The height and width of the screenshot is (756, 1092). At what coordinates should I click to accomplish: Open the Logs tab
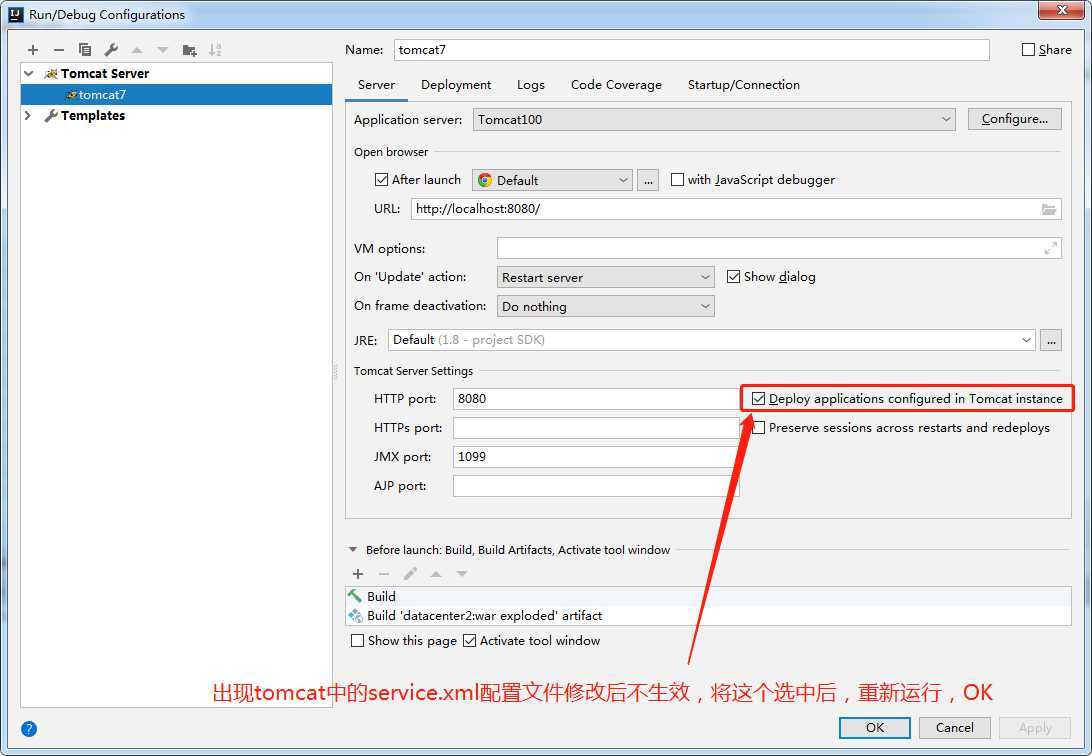pyautogui.click(x=531, y=85)
